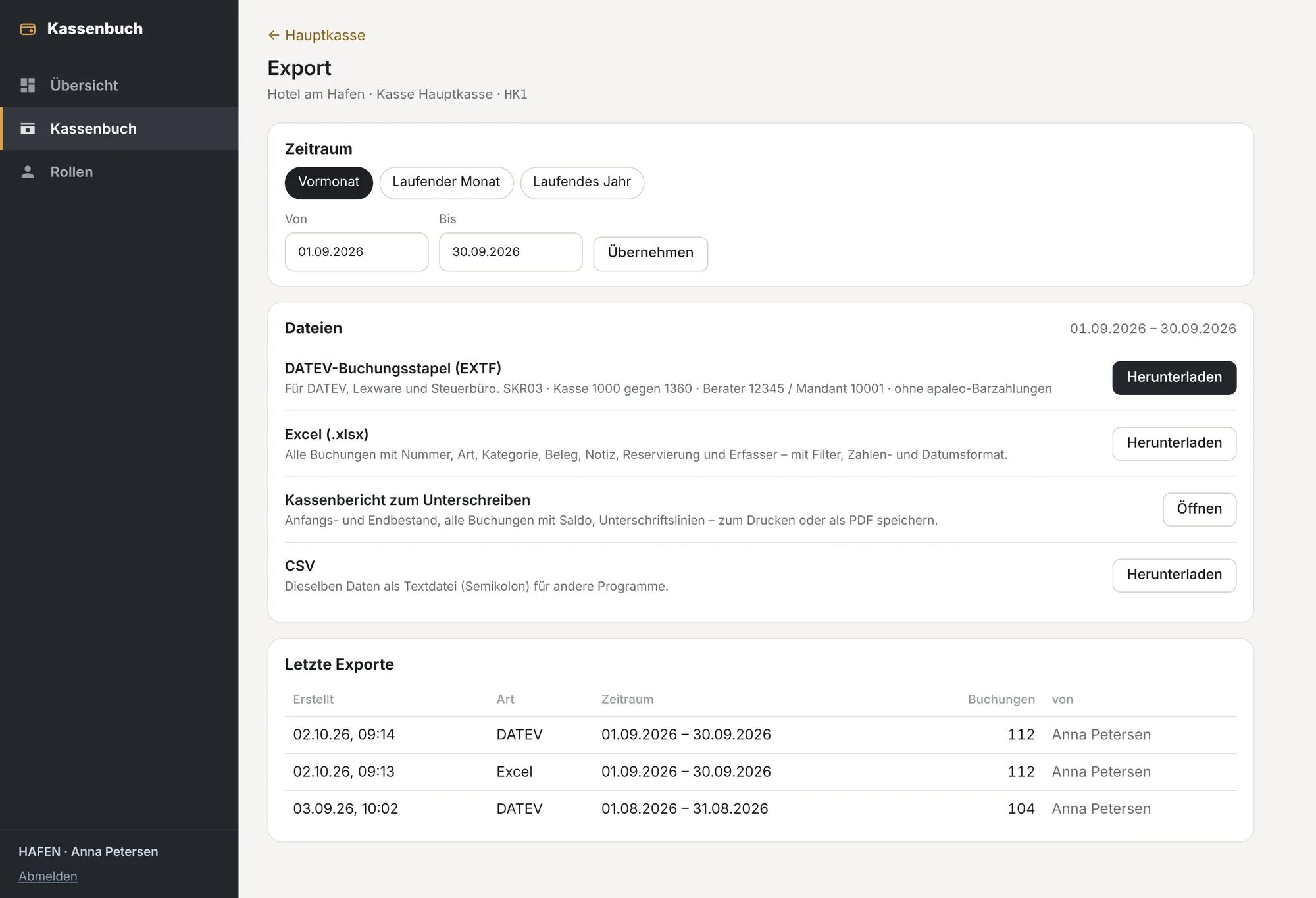Image resolution: width=1316 pixels, height=898 pixels.
Task: Click the 104 Buchungen count cell
Action: (x=1021, y=808)
